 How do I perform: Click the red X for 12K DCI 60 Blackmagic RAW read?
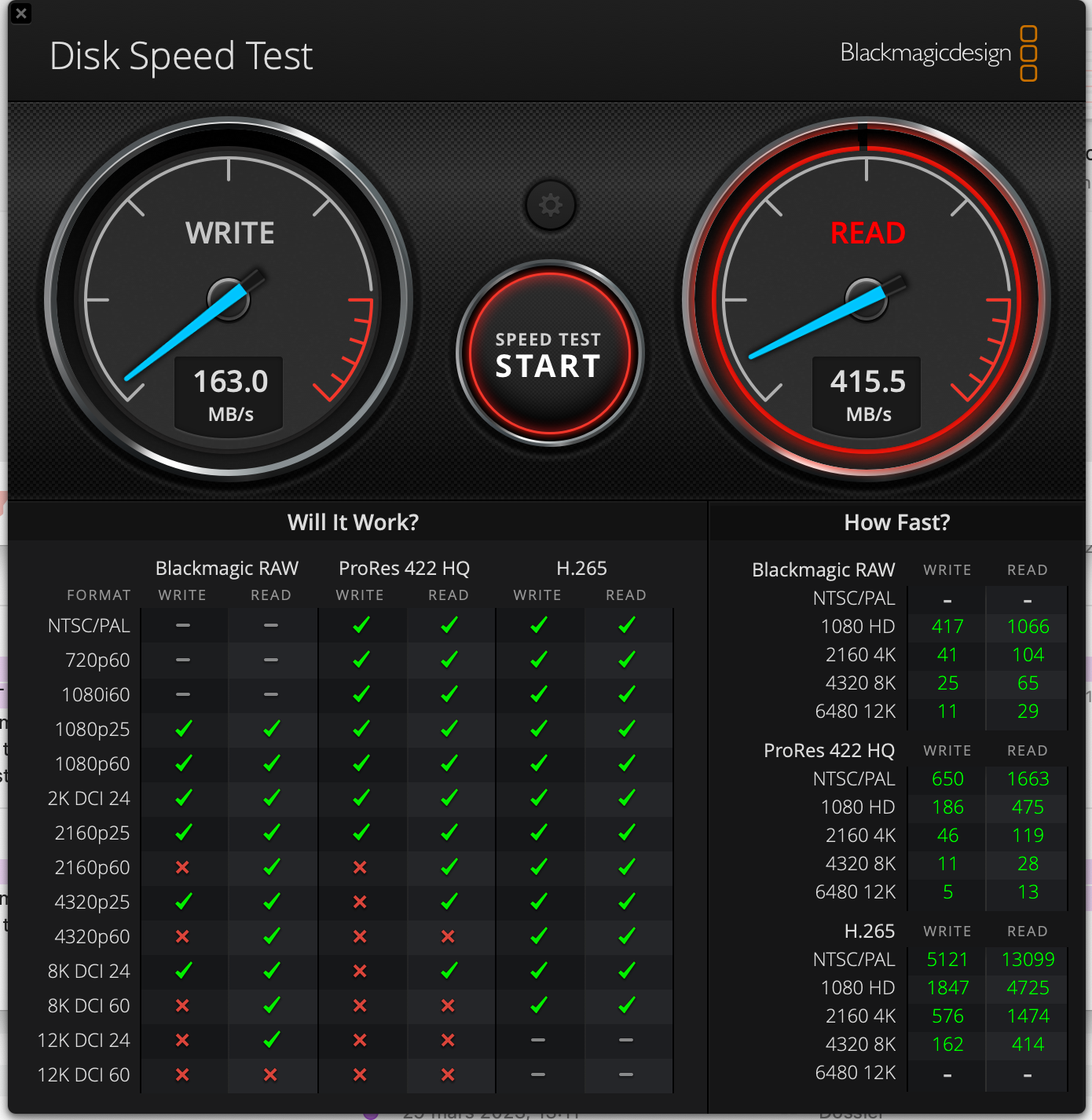tap(270, 1074)
